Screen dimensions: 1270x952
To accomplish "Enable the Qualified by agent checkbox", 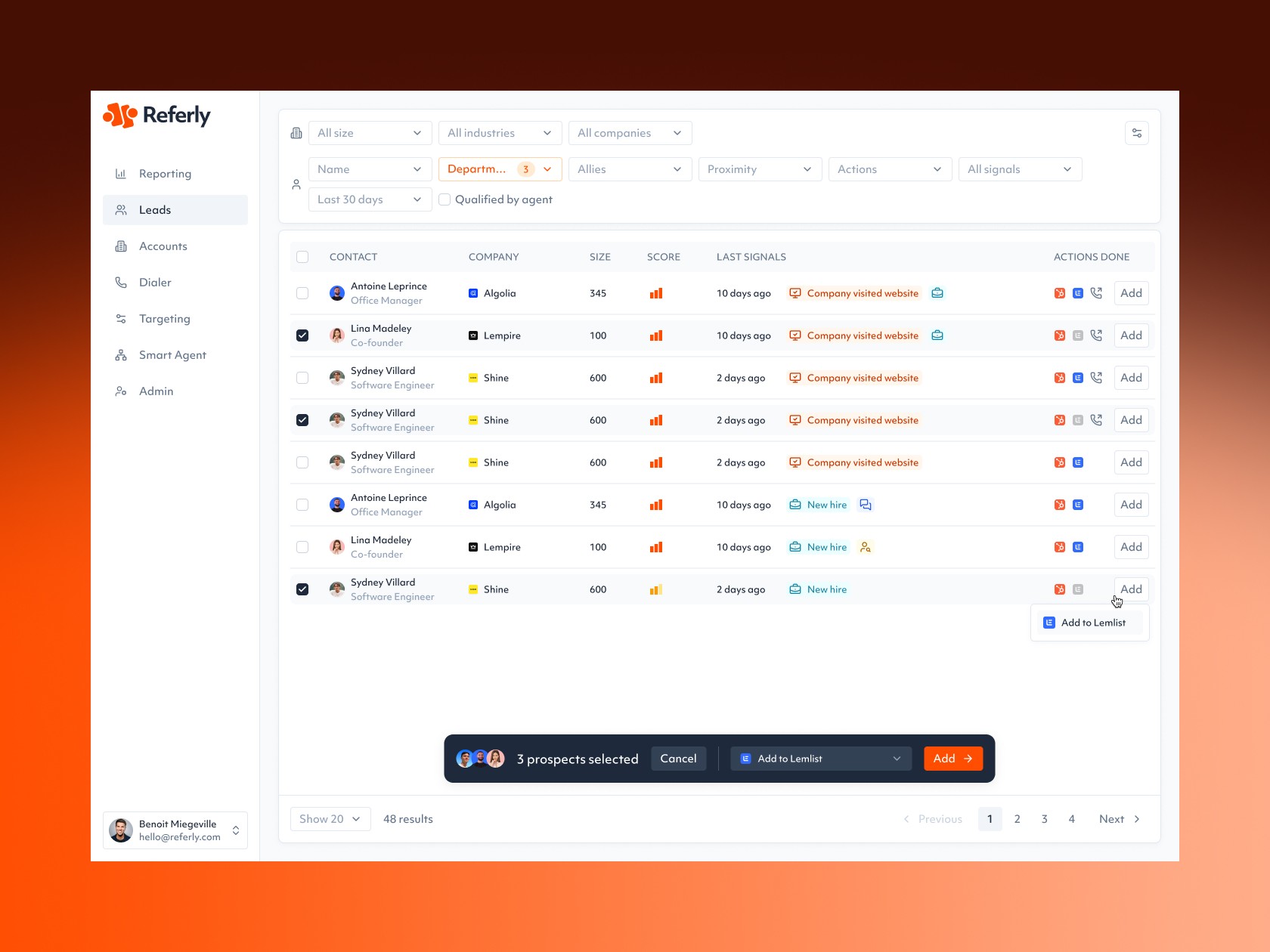I will tap(444, 199).
